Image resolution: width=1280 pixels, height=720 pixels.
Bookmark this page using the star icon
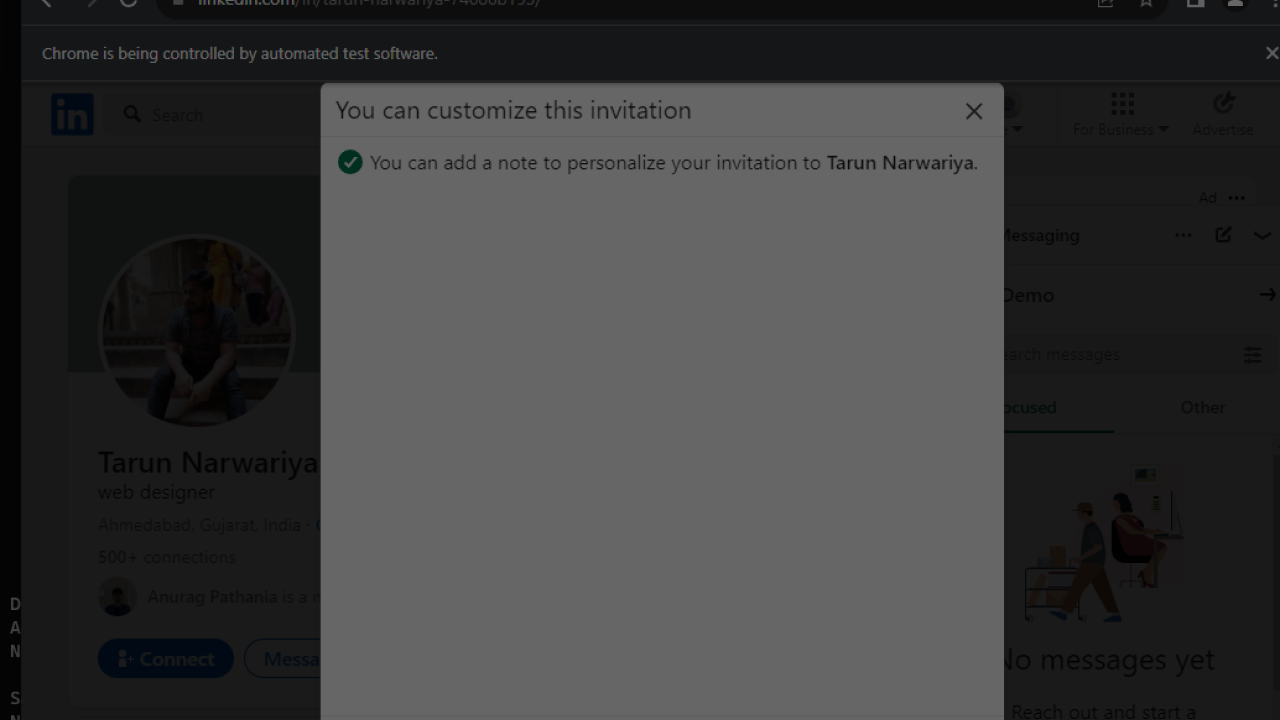[1146, 4]
